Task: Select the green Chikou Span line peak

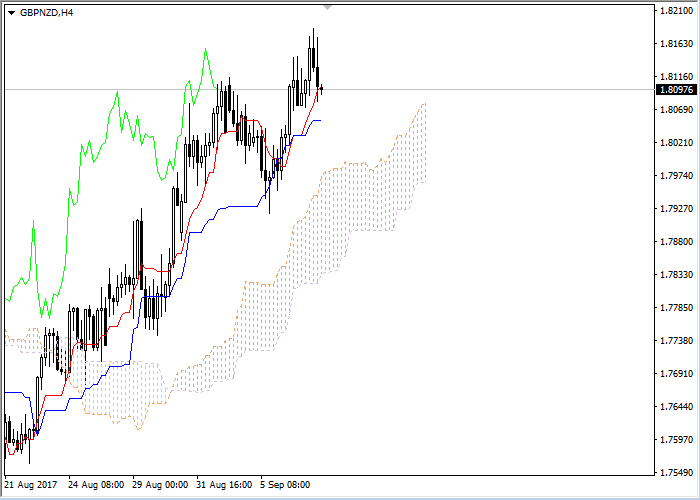Action: [205, 49]
